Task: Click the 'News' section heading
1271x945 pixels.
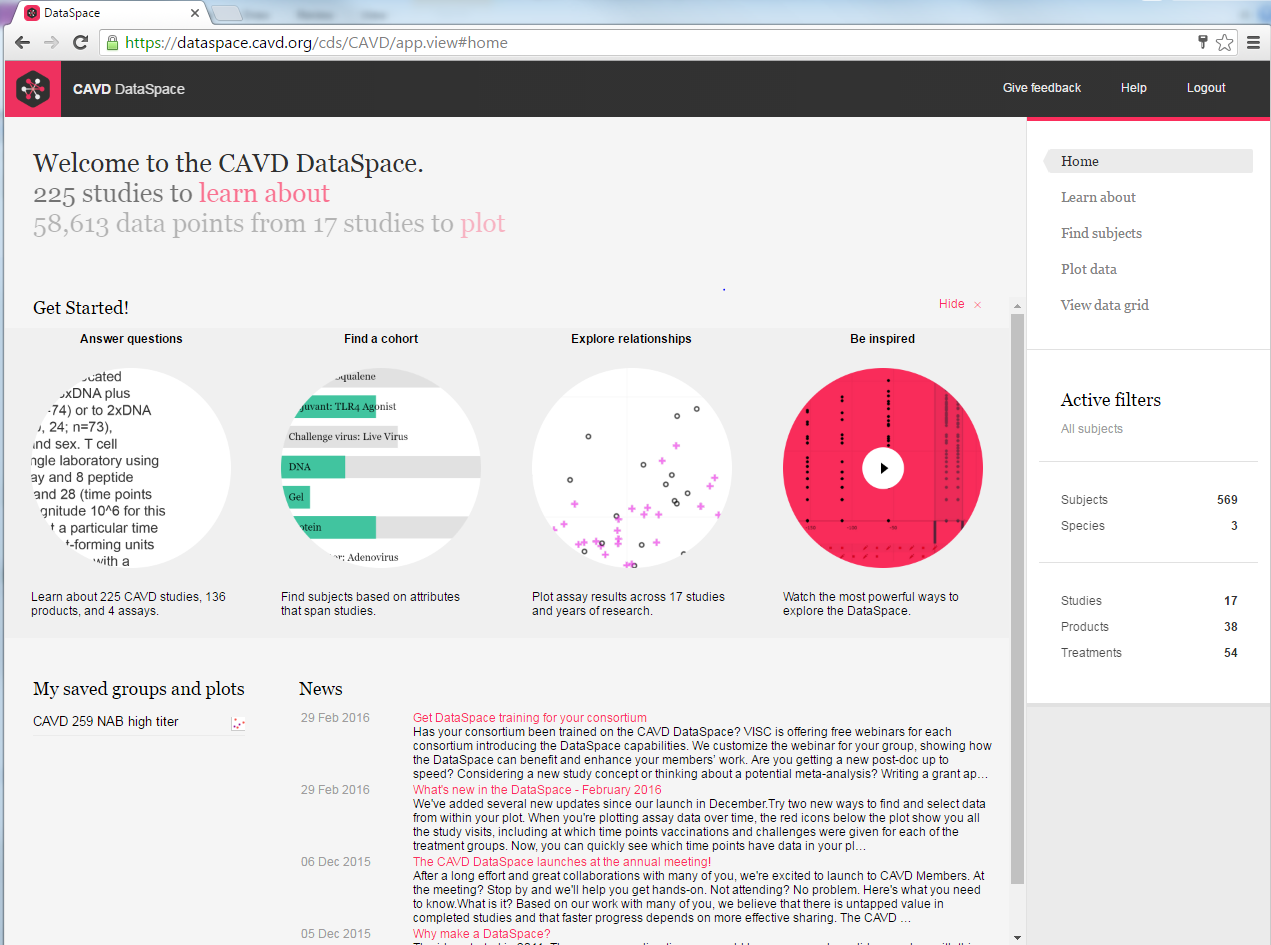Action: [x=321, y=689]
